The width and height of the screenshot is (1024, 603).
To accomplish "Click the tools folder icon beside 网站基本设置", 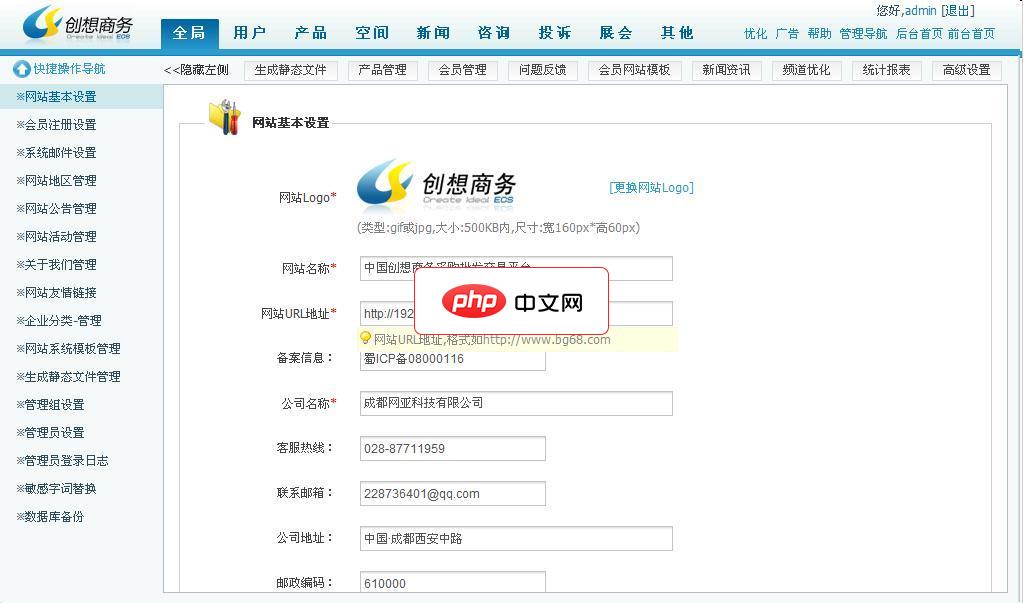I will tap(225, 118).
